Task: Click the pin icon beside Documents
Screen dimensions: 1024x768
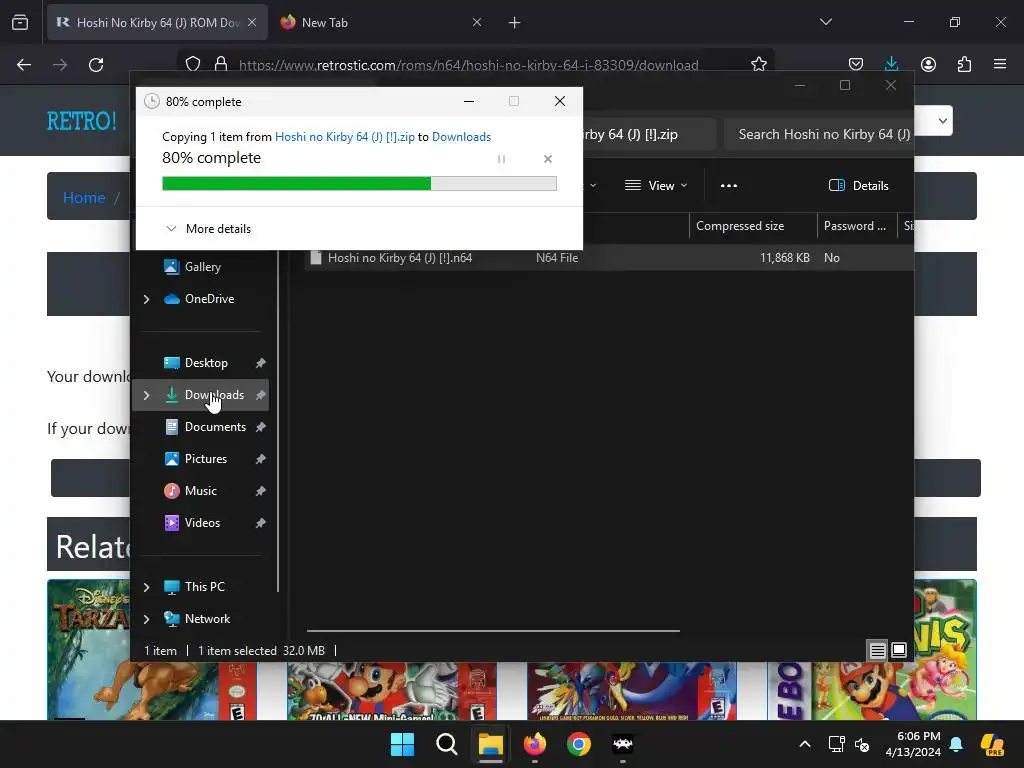Action: [261, 426]
